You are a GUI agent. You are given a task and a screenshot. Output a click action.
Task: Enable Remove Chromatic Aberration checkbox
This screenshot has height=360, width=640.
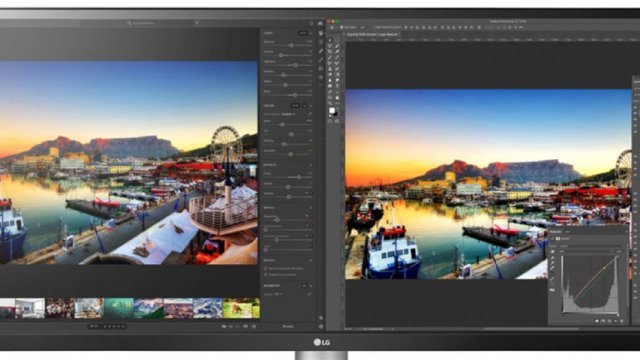[x=266, y=268]
